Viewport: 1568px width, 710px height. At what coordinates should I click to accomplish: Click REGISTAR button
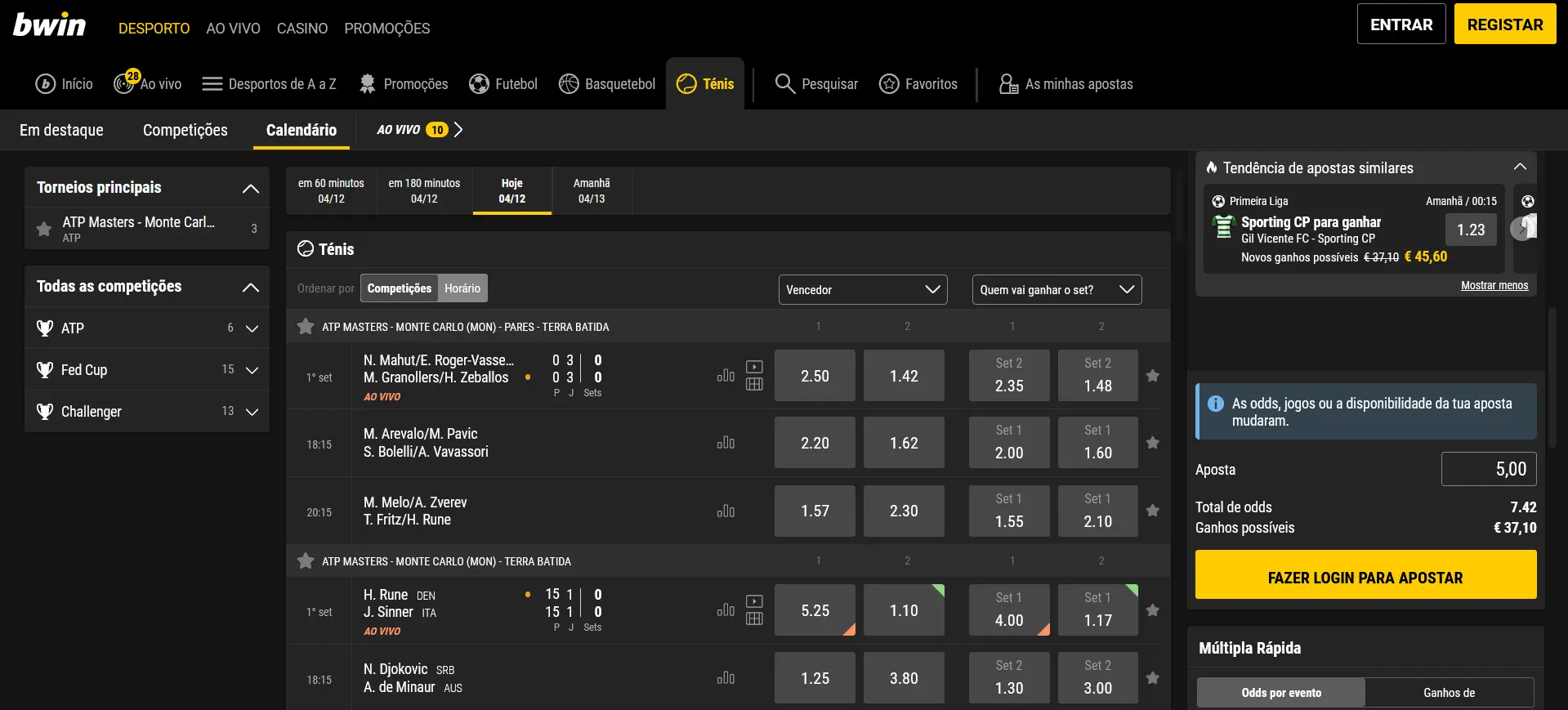[x=1505, y=25]
